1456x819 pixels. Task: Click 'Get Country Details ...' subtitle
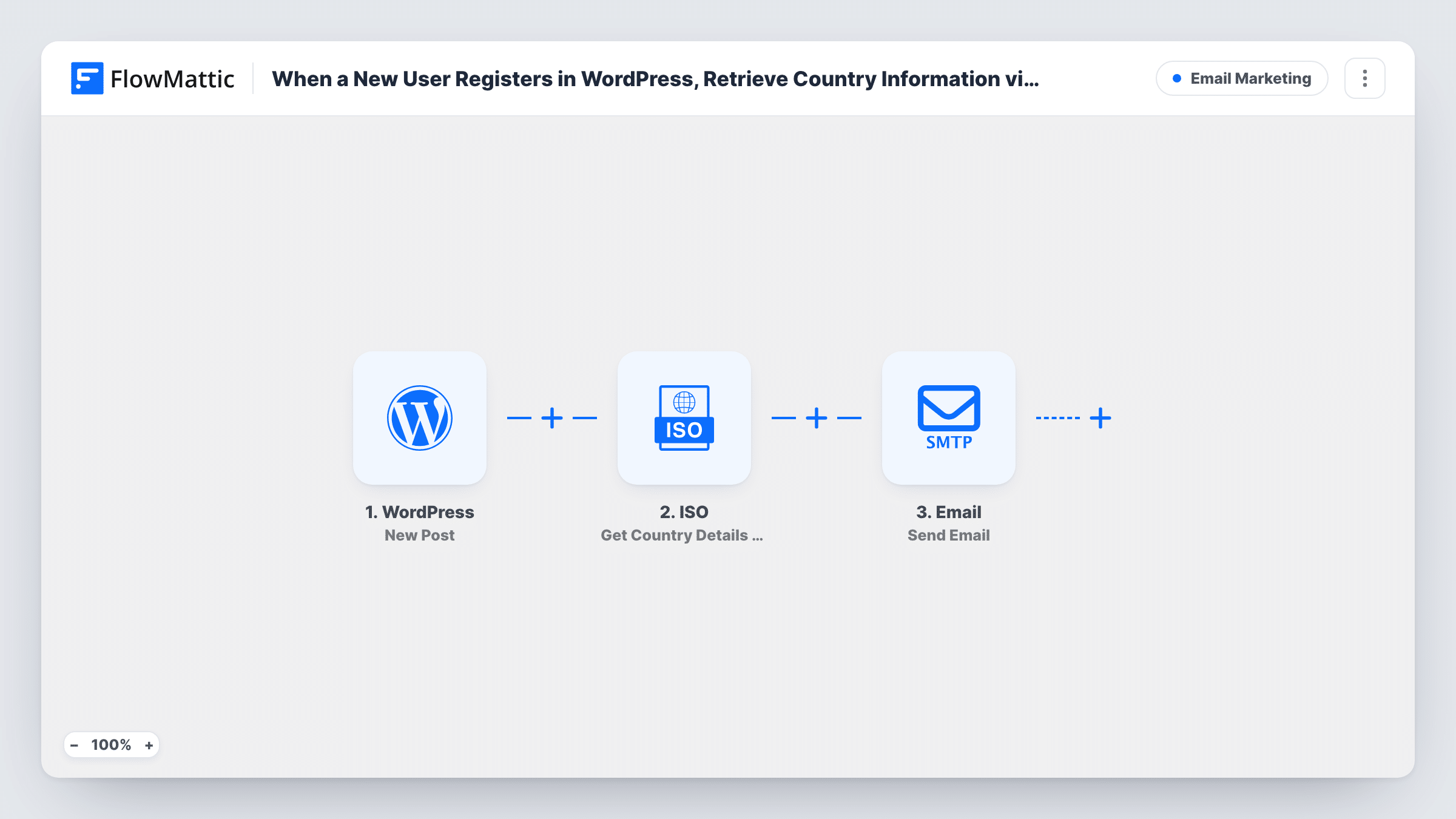tap(682, 535)
